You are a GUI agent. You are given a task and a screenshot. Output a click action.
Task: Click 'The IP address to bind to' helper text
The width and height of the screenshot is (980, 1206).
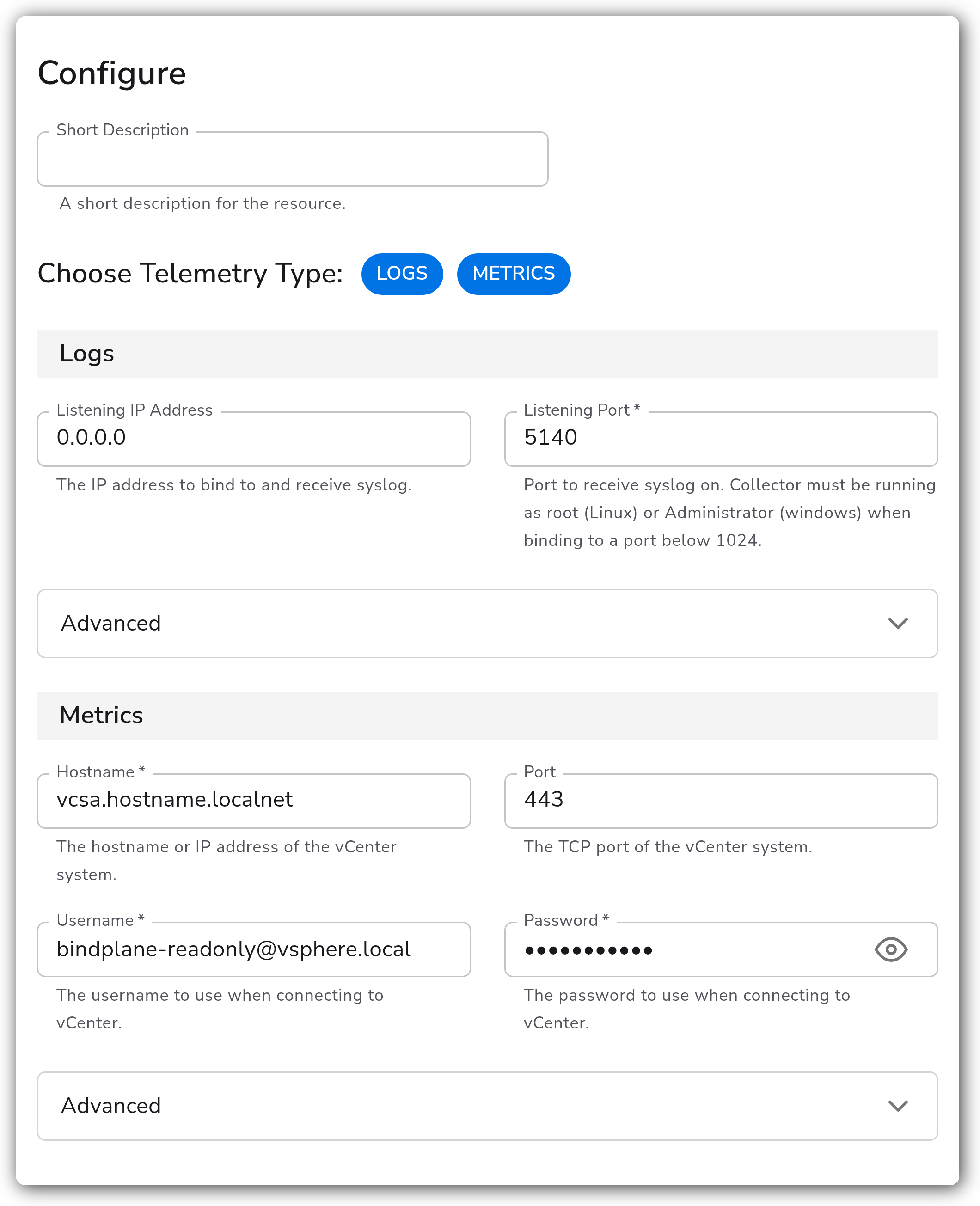click(x=234, y=485)
